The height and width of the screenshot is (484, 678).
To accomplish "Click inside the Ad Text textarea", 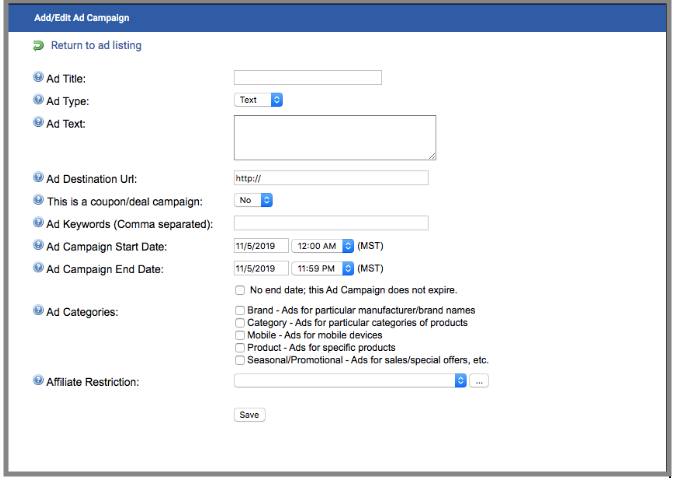I will pyautogui.click(x=335, y=138).
